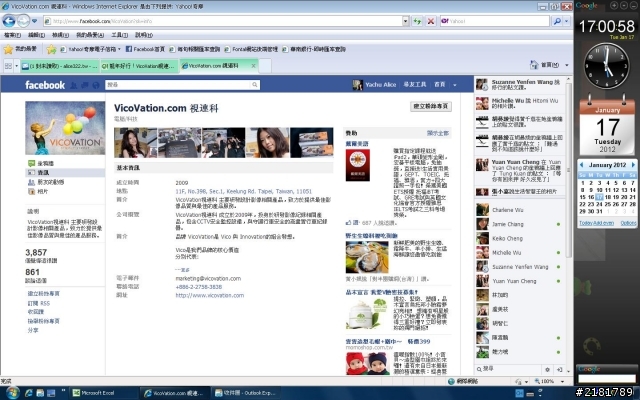Viewport: 640px width, 400px height.
Task: Open the http://www.vicovation.com website link
Action: (210, 295)
